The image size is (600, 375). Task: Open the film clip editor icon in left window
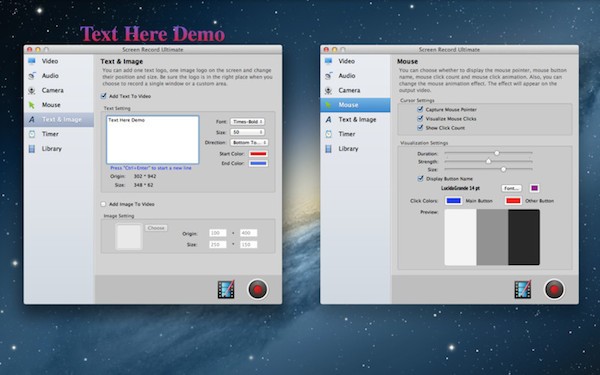tap(226, 289)
